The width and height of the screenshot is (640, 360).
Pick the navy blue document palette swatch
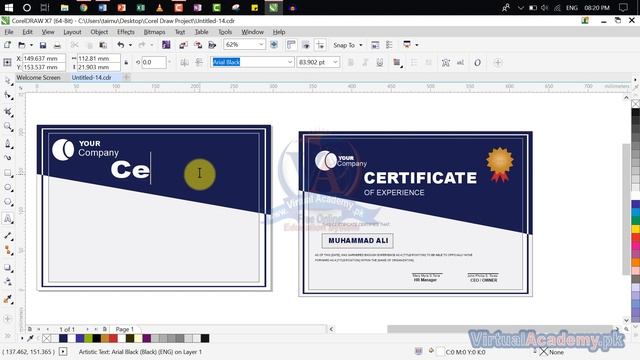(63, 338)
